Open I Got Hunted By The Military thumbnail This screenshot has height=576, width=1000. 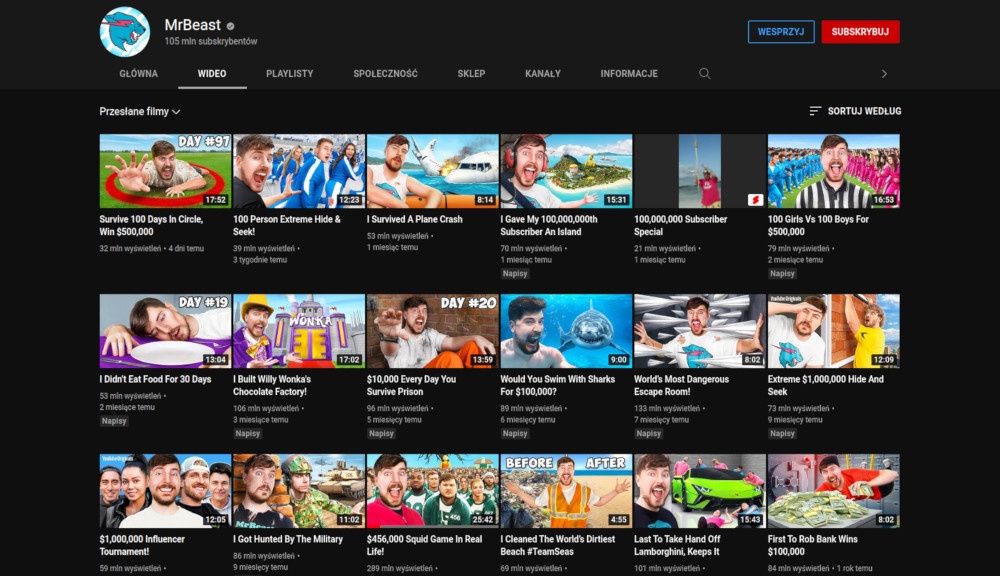point(299,491)
